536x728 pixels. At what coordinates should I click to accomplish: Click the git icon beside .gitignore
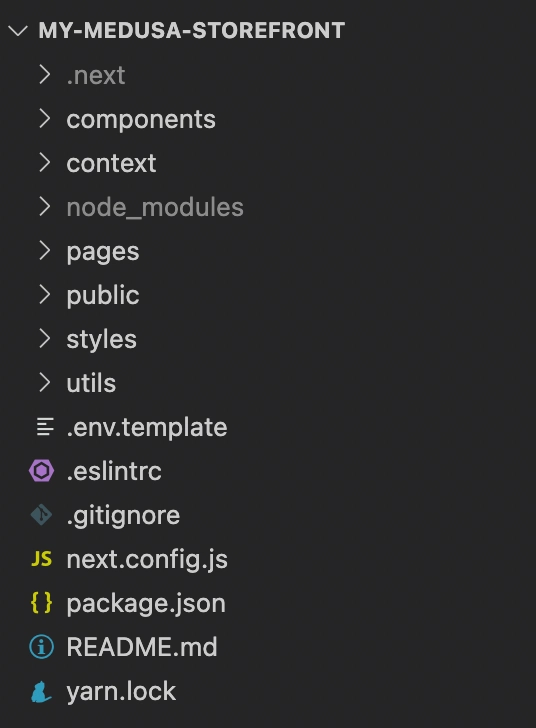point(41,515)
